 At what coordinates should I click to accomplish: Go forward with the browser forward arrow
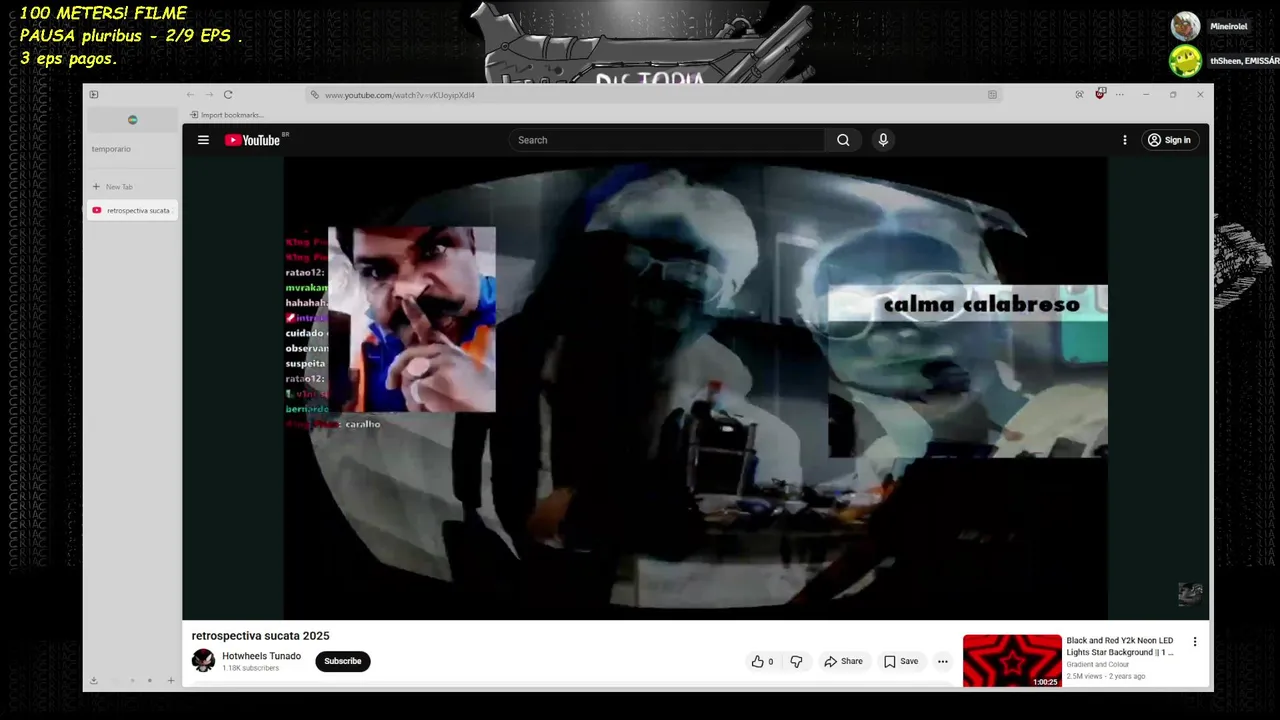click(x=209, y=95)
